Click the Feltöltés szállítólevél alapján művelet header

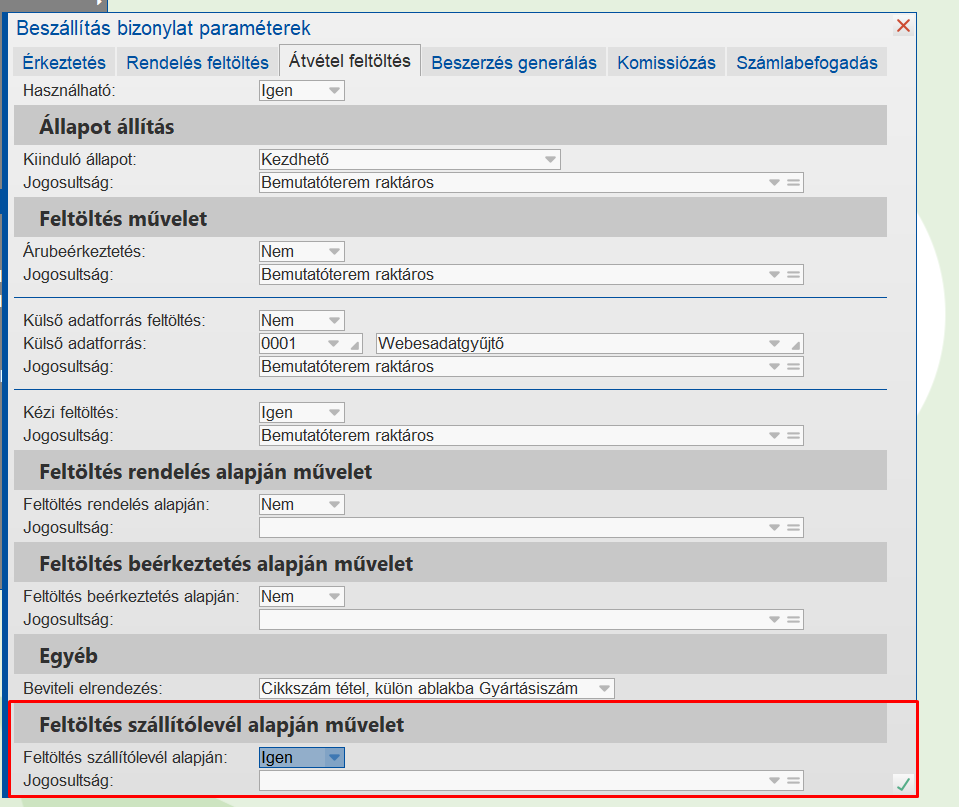coord(450,724)
